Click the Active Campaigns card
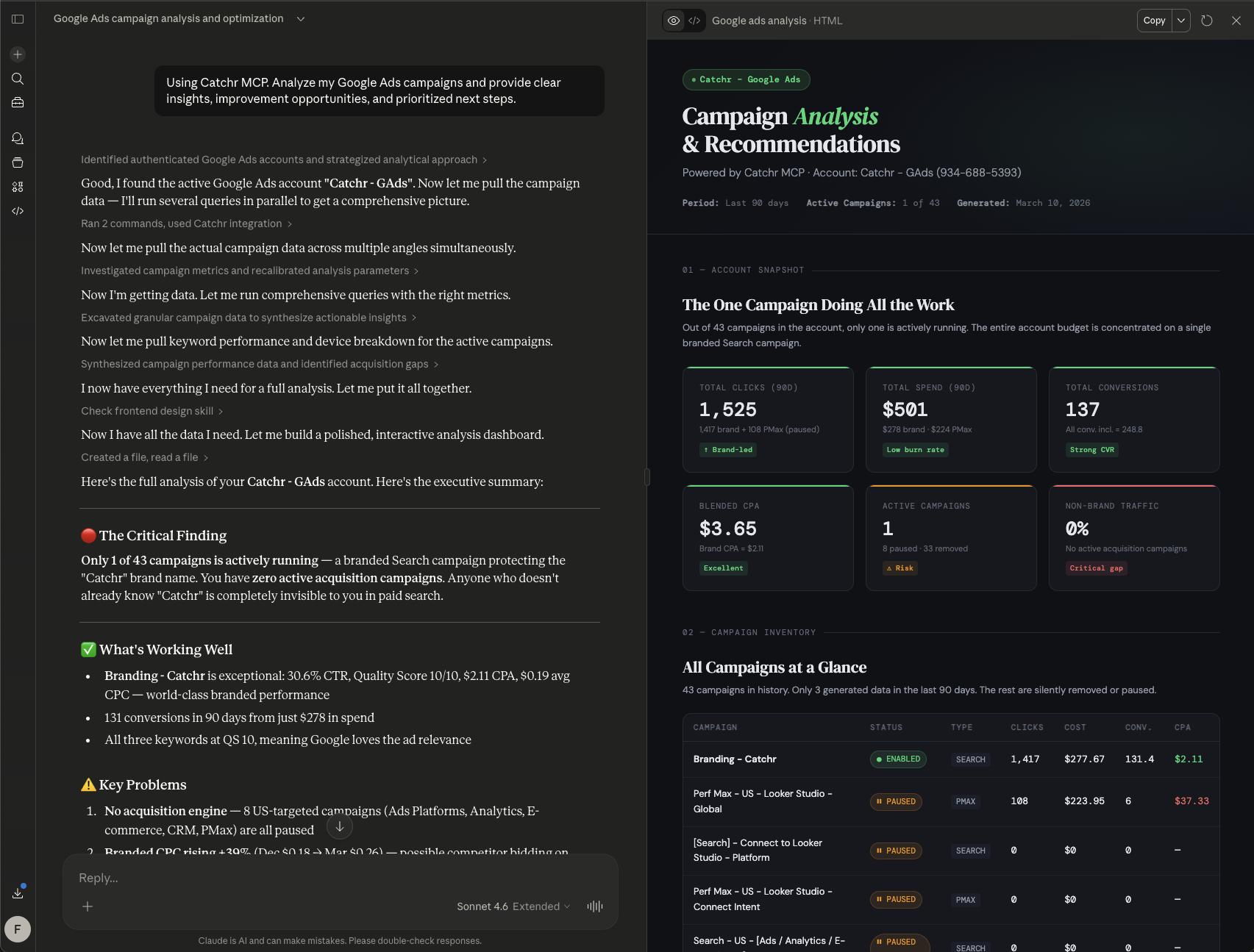Viewport: 1254px width, 952px height. coord(951,537)
